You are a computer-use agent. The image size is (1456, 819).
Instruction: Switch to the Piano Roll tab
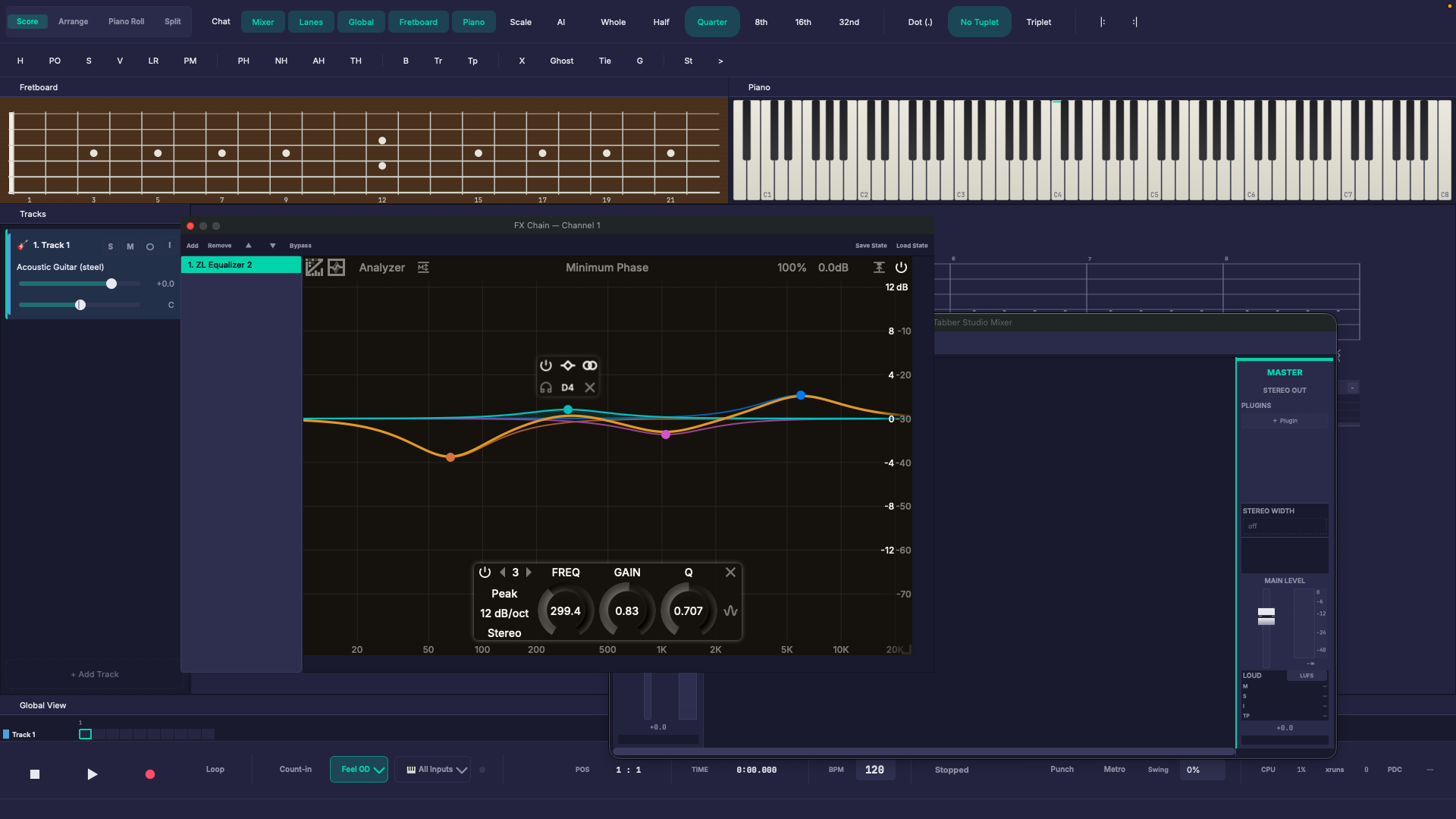[127, 21]
